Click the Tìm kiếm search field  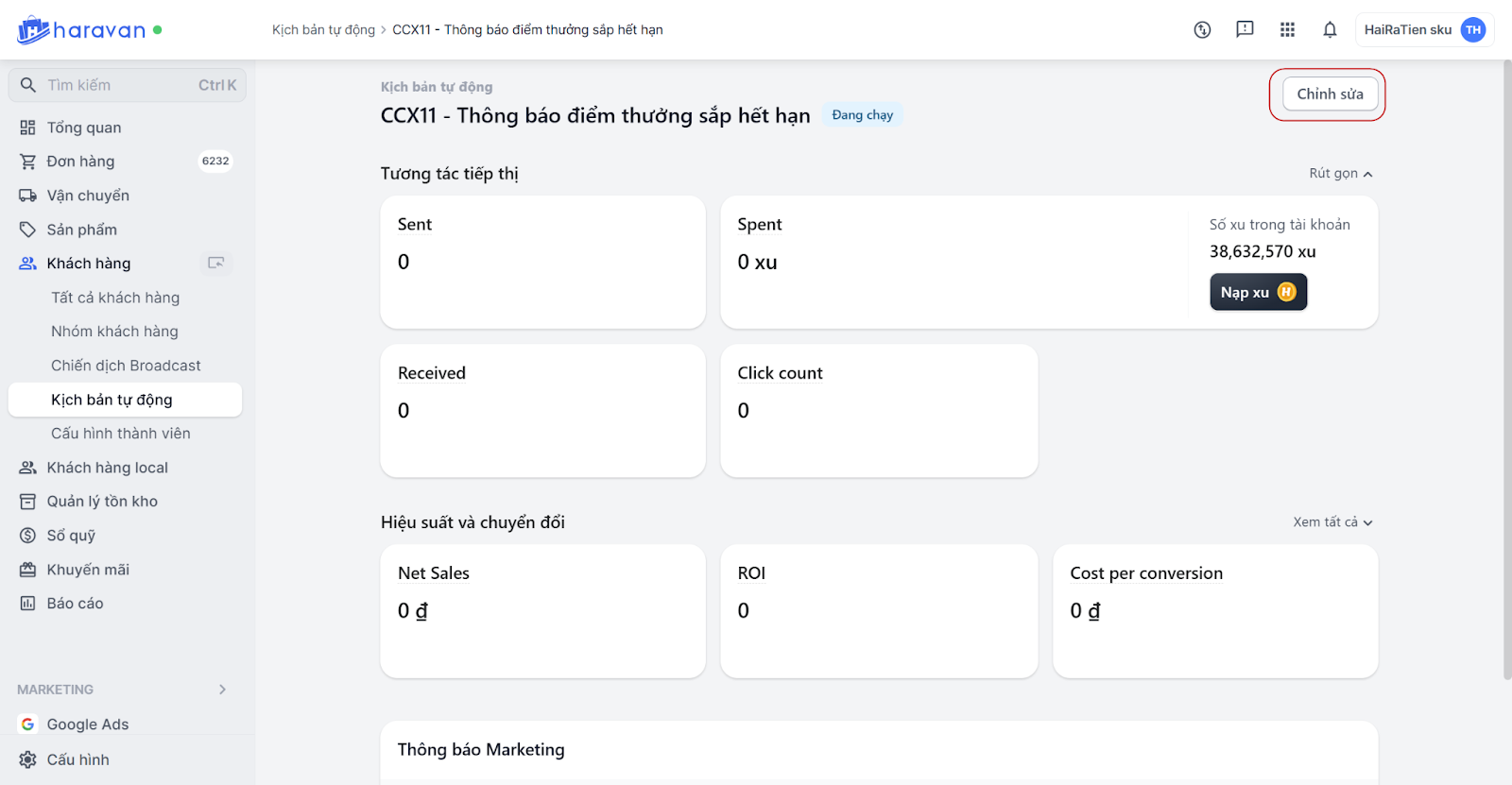(x=127, y=85)
